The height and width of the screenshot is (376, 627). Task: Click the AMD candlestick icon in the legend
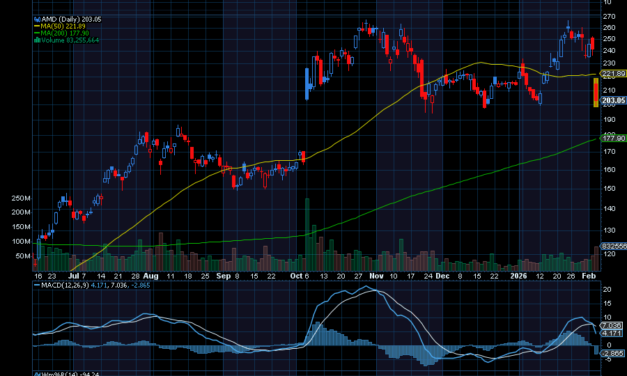tap(37, 19)
